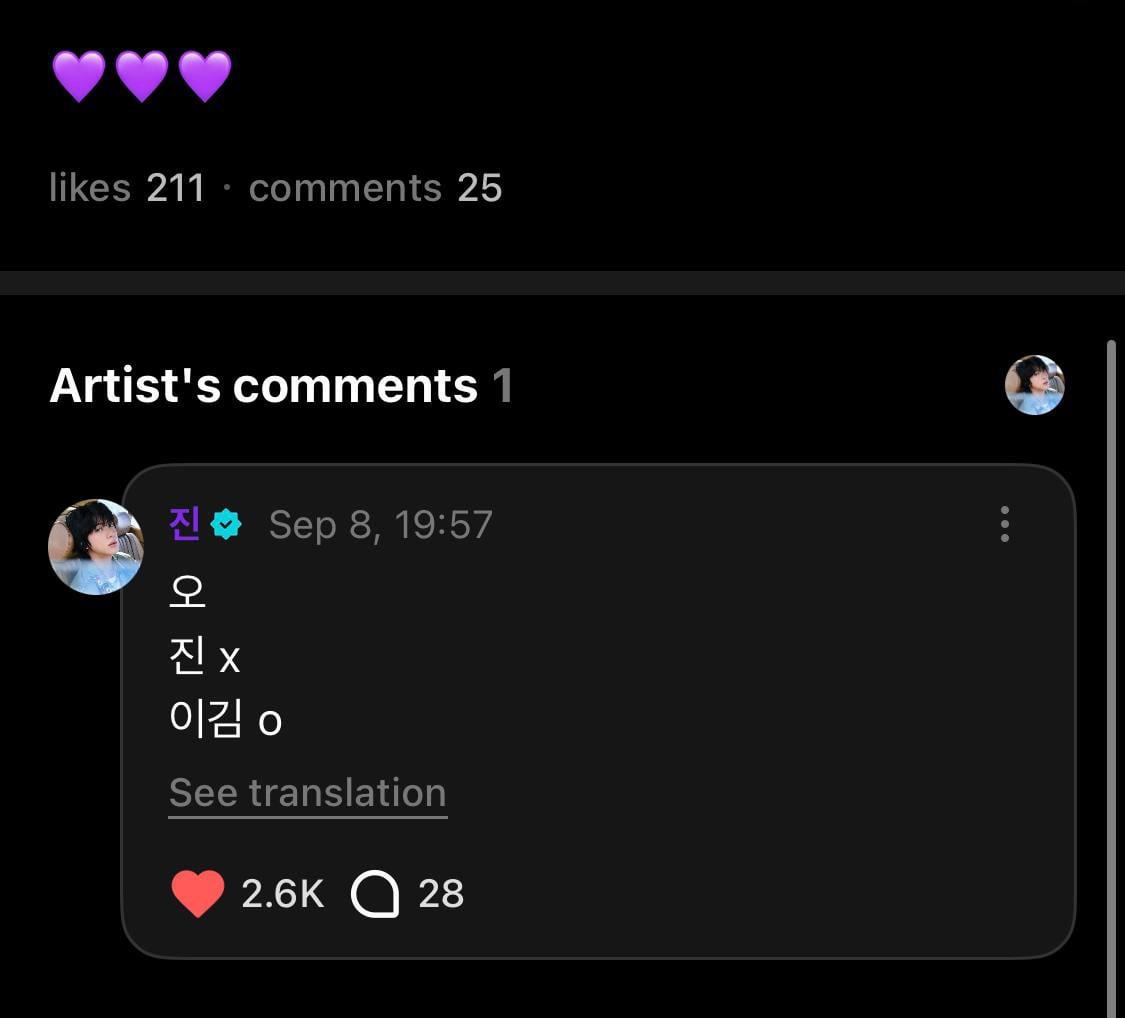
Task: Click the artist comment count number 1
Action: tap(502, 385)
